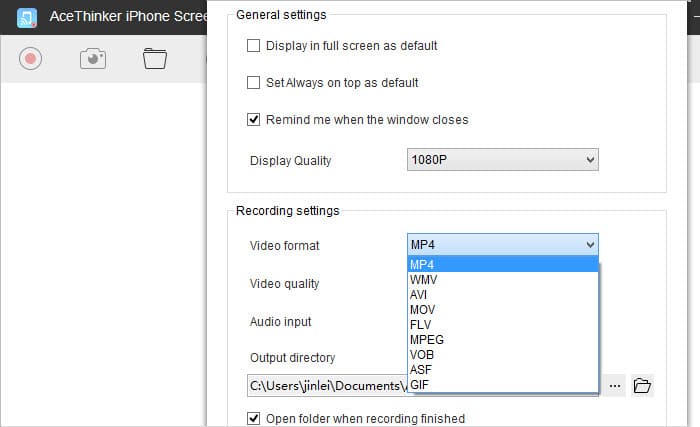Browse output path with ellipsis button
The height and width of the screenshot is (427, 700).
pos(615,385)
